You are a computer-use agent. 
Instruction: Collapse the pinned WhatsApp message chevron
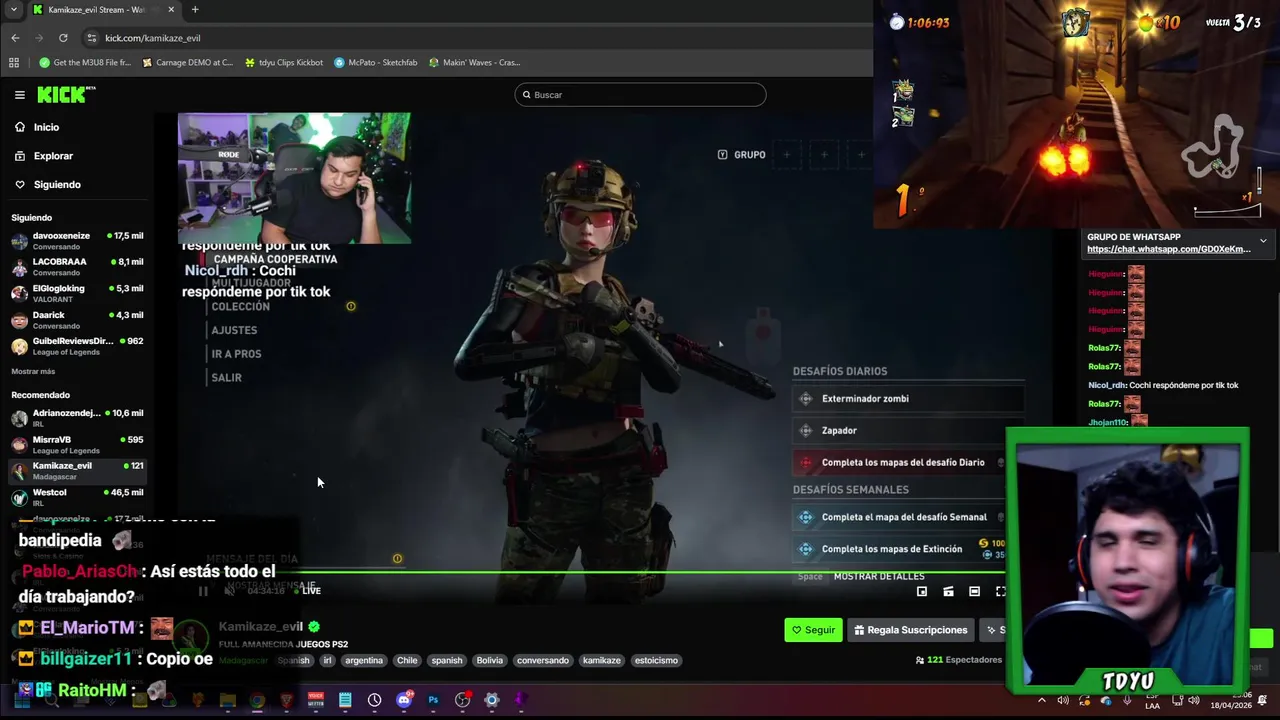pos(1263,241)
